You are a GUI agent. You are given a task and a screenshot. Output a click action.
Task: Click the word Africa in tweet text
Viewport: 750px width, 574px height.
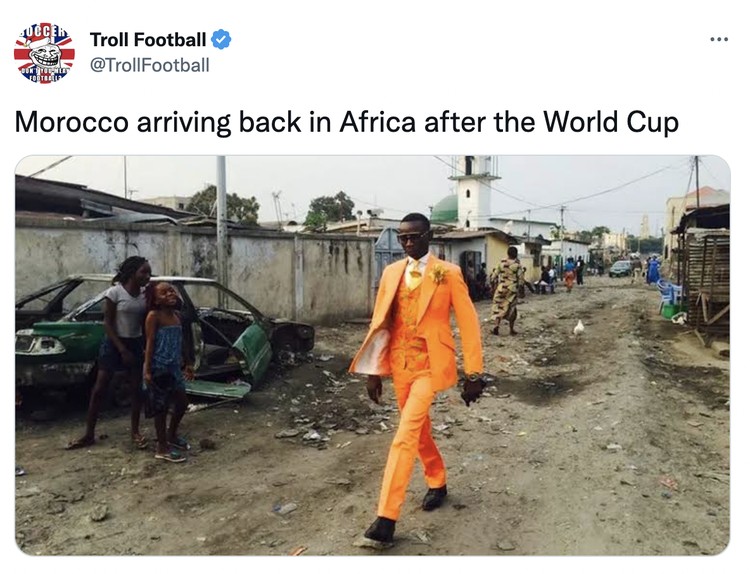[378, 122]
